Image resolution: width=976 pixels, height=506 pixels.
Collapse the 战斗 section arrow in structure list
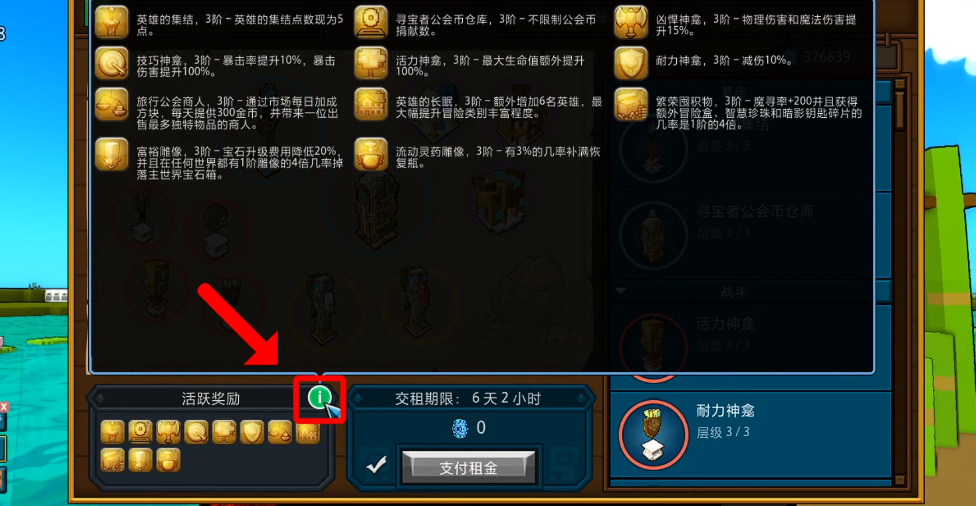pyautogui.click(x=621, y=291)
